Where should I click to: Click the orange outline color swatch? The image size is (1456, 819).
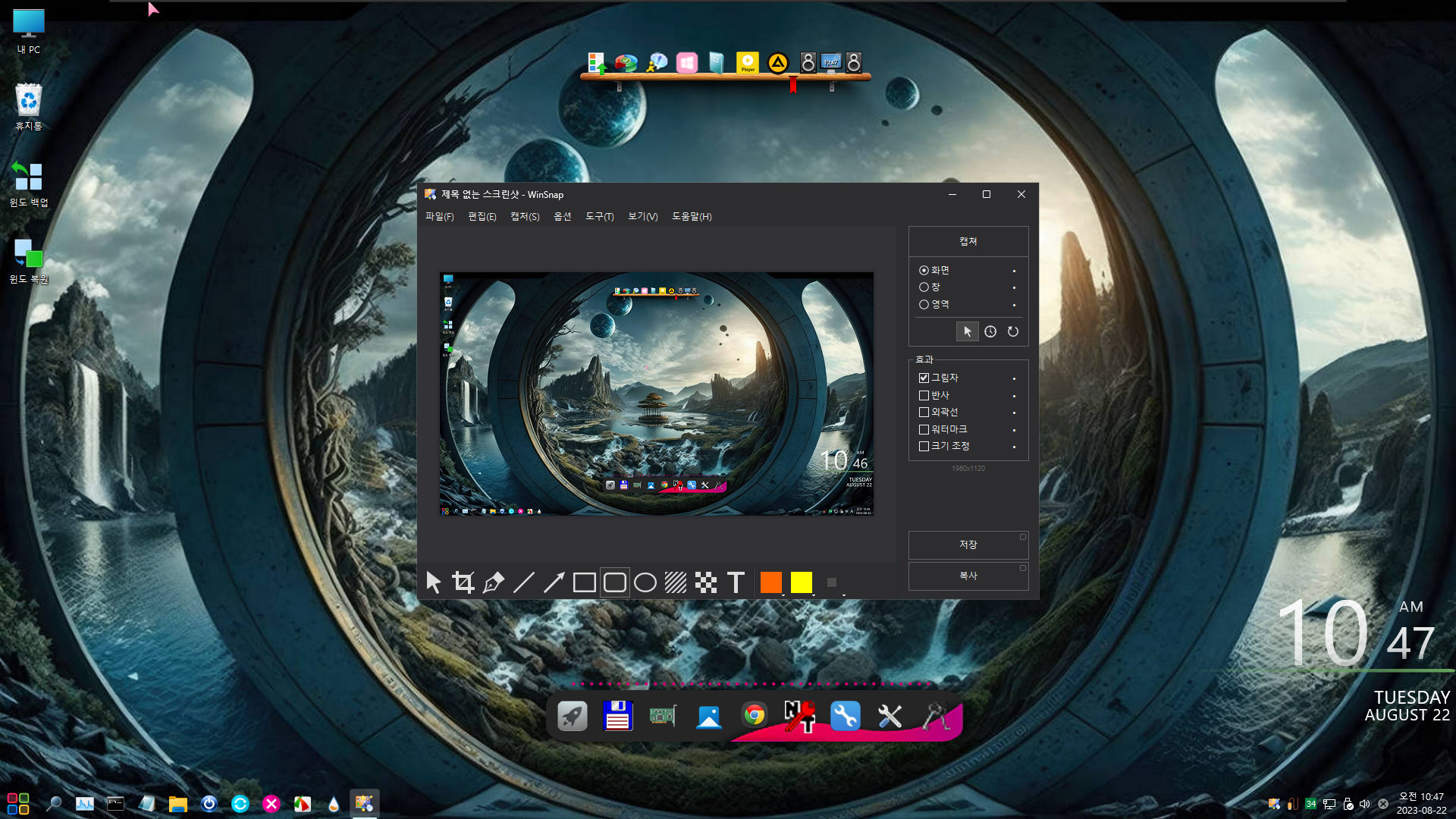771,582
